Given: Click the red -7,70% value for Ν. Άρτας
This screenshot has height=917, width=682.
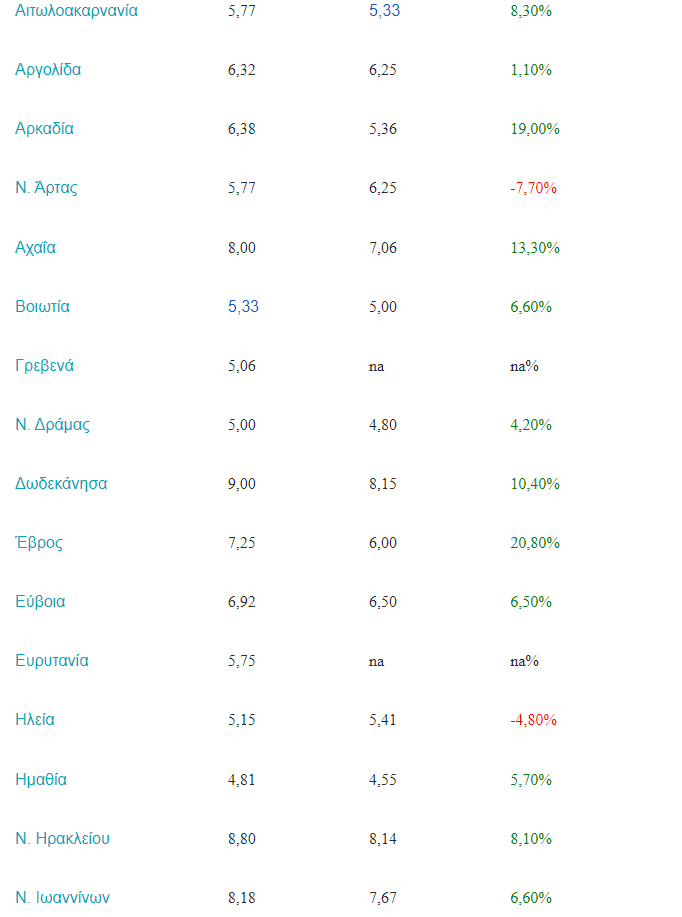Looking at the screenshot, I should [533, 188].
